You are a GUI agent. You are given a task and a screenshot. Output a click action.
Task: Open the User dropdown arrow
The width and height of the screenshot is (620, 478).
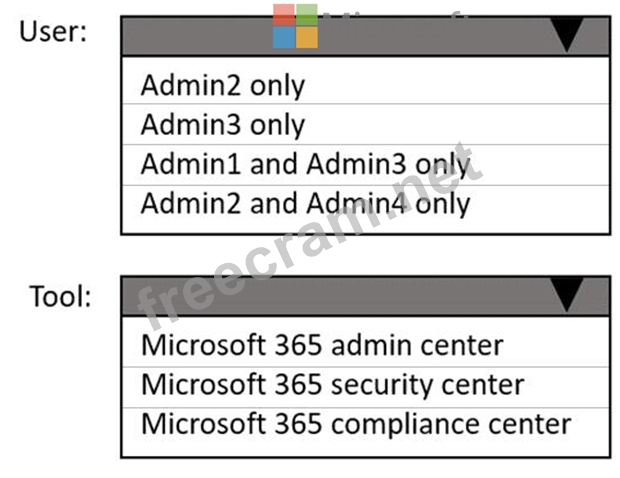pos(566,36)
